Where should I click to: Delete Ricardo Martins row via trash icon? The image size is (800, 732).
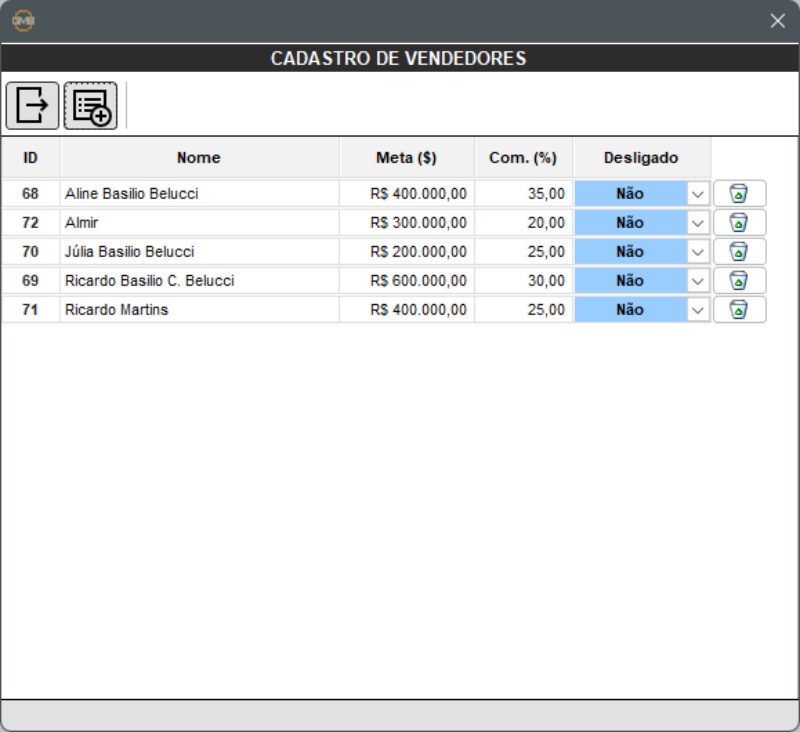(x=739, y=310)
